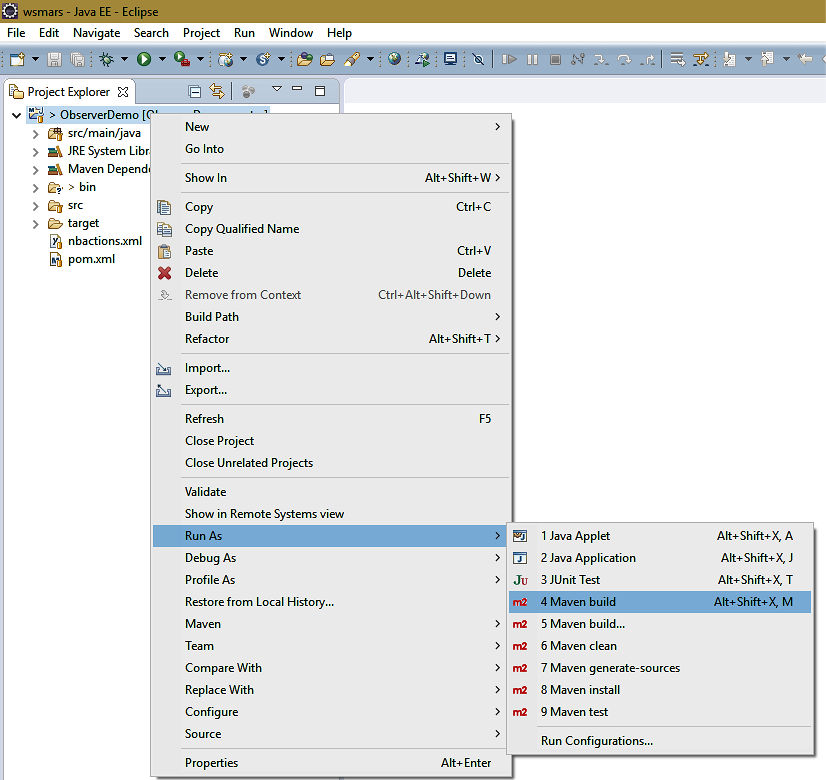
Task: Click the pom.xml file icon
Action: [x=57, y=259]
